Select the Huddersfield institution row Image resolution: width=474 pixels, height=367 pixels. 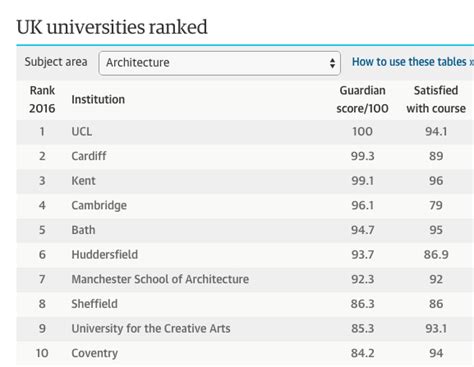point(245,255)
